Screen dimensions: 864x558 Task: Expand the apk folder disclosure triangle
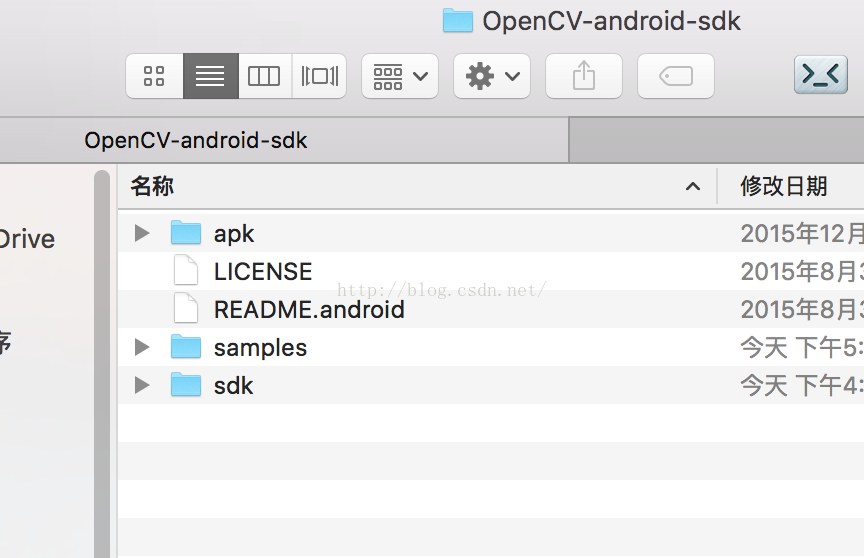(142, 233)
